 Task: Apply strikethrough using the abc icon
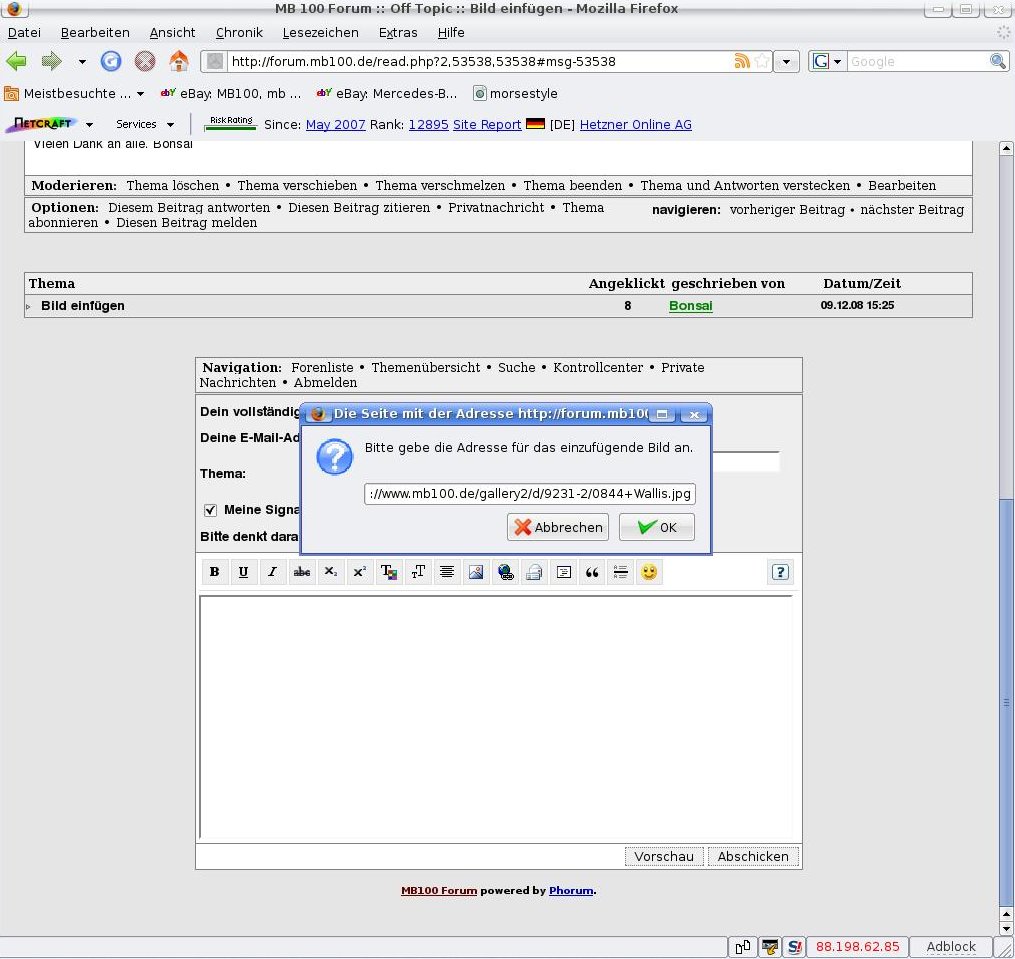click(x=301, y=572)
